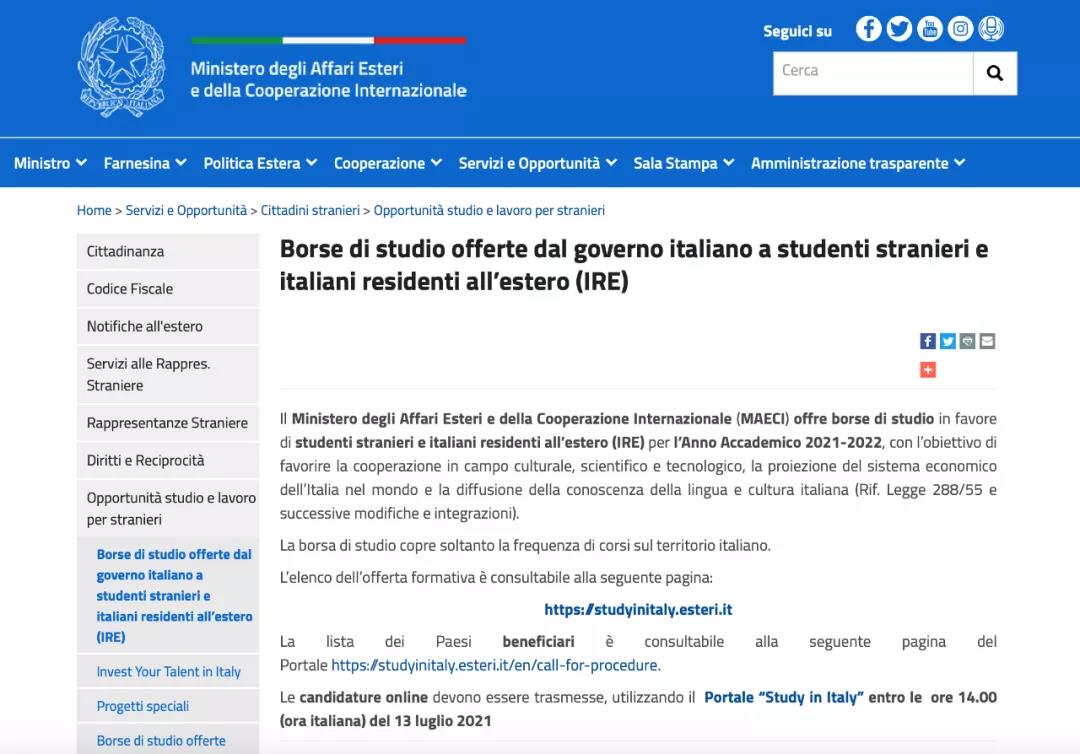Click the red plus more-sharing icon
This screenshot has height=754, width=1080.
(927, 370)
